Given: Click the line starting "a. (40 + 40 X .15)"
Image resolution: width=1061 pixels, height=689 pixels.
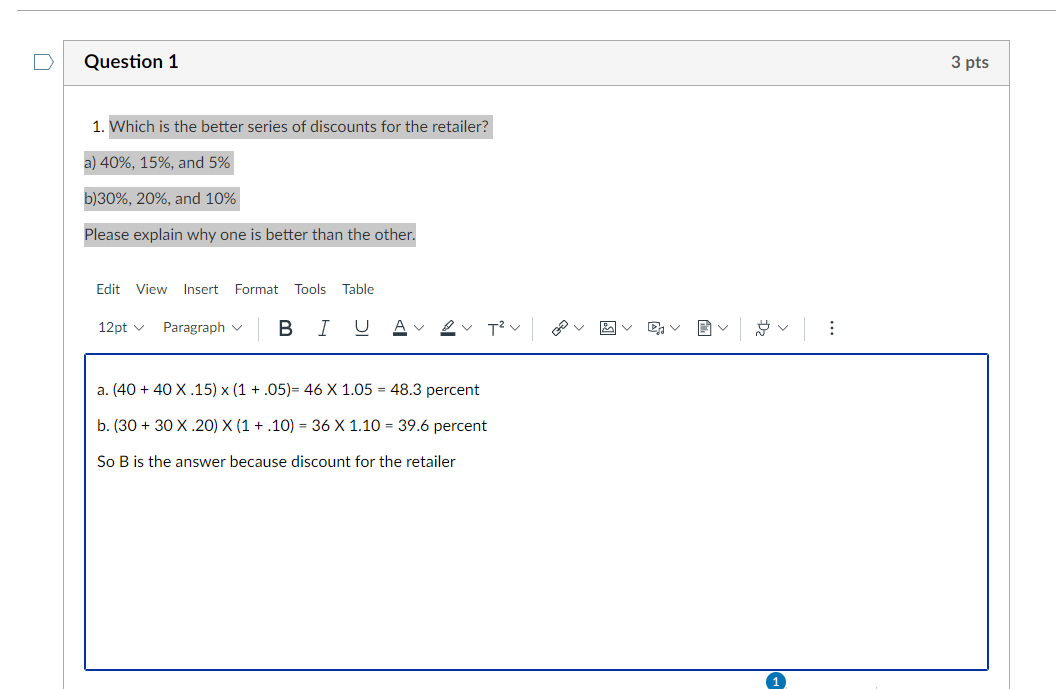Looking at the screenshot, I should point(288,390).
